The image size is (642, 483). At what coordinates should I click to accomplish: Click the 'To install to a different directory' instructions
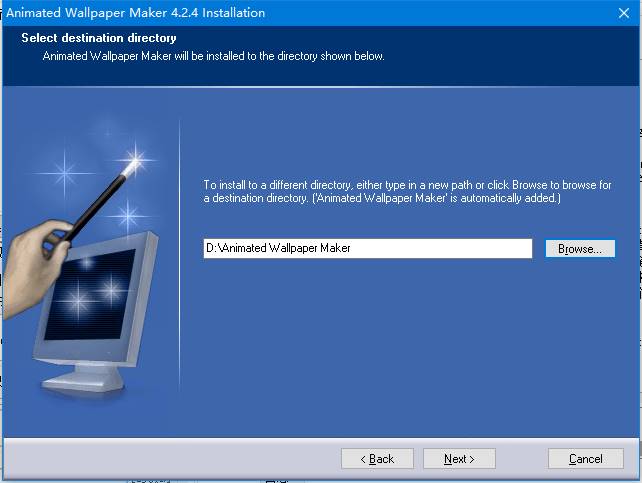pyautogui.click(x=407, y=192)
